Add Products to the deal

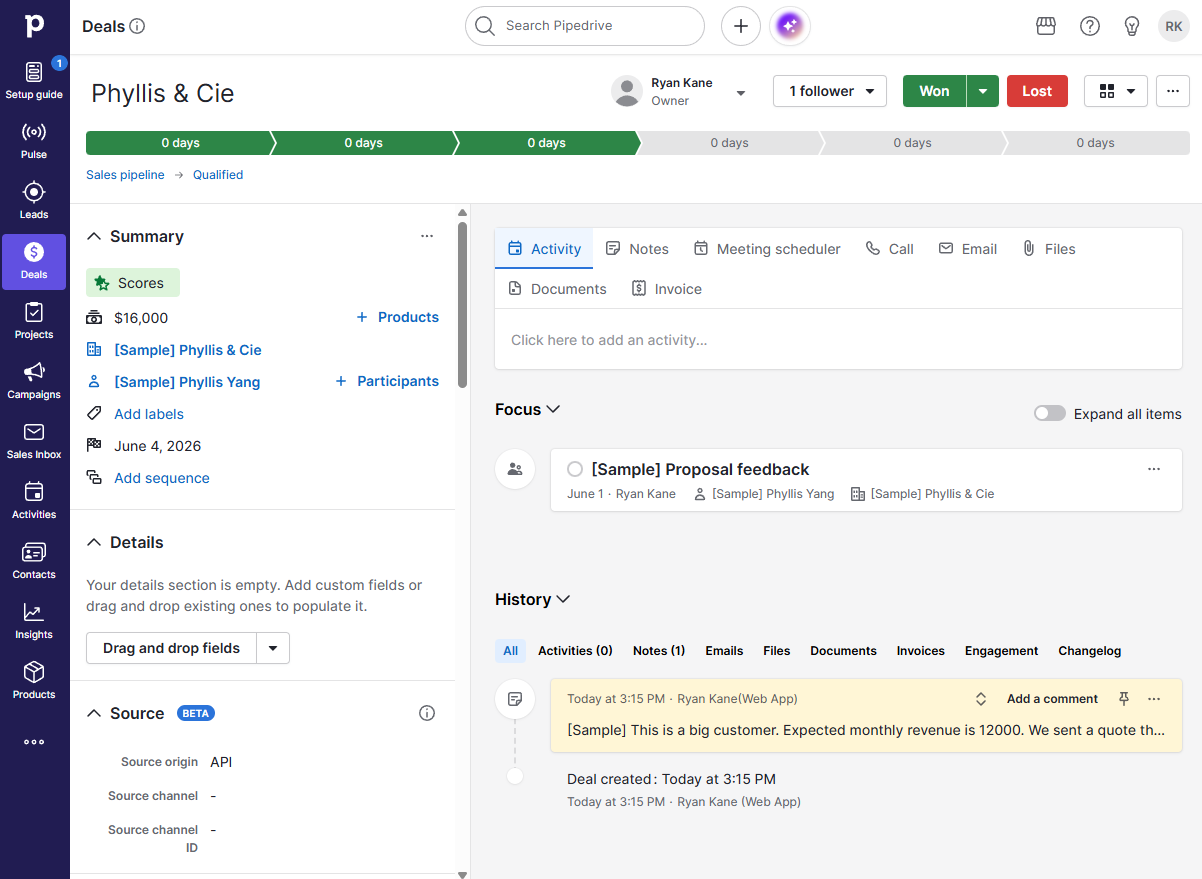pyautogui.click(x=398, y=317)
